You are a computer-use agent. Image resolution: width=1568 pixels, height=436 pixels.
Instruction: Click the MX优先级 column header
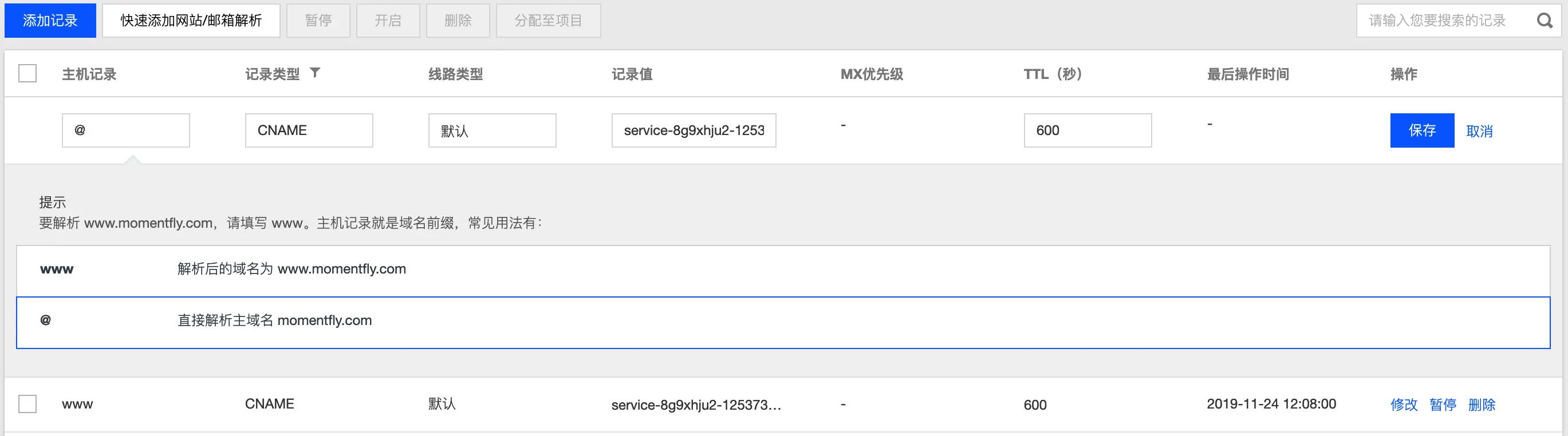tap(872, 74)
